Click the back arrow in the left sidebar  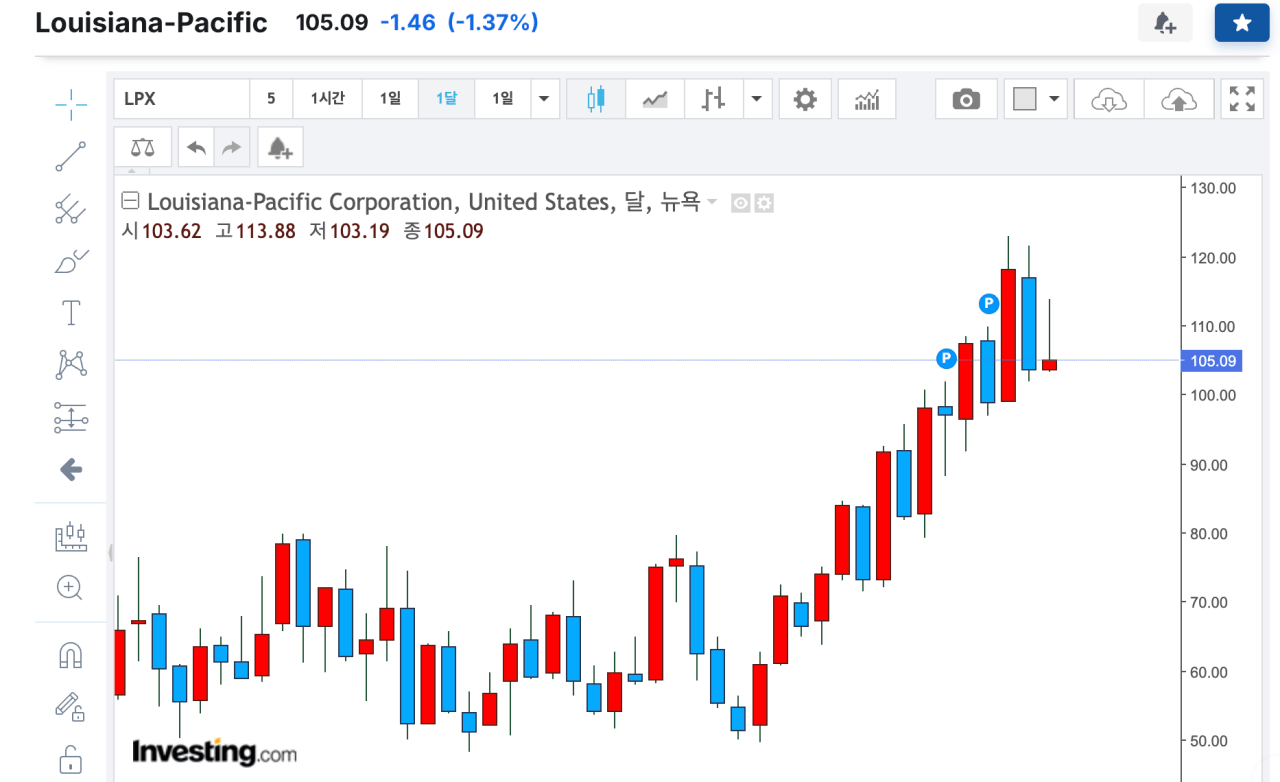(x=71, y=469)
